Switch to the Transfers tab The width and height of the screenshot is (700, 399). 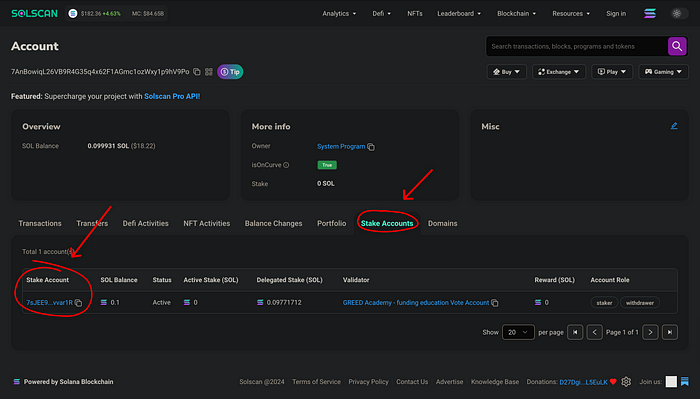92,223
